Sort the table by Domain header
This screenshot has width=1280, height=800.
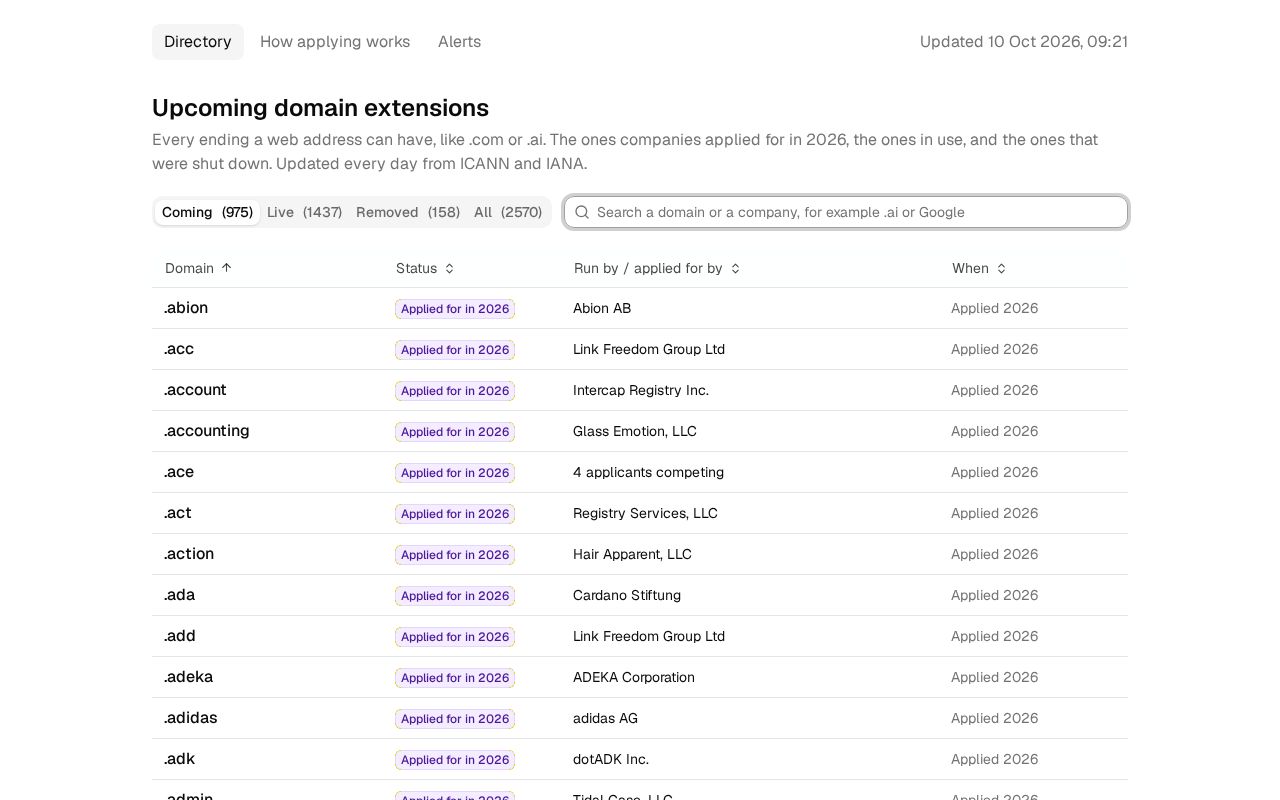[x=198, y=268]
